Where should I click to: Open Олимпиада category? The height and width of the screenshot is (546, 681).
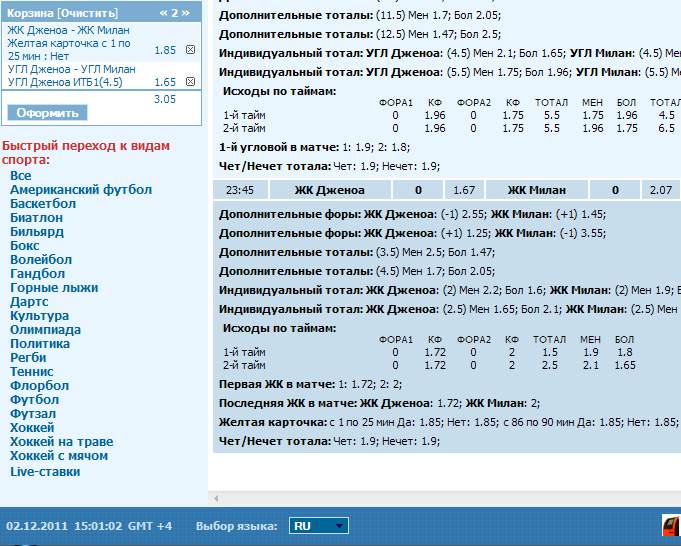(x=46, y=330)
